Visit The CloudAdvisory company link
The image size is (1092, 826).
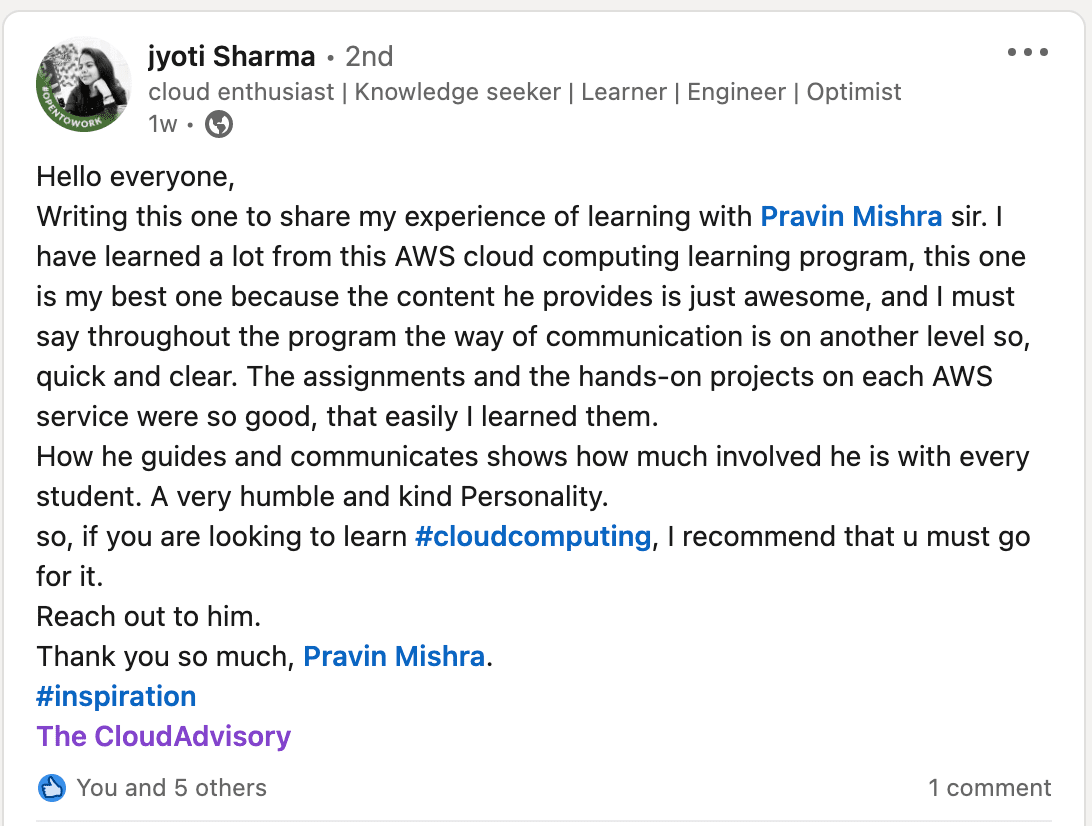point(164,736)
